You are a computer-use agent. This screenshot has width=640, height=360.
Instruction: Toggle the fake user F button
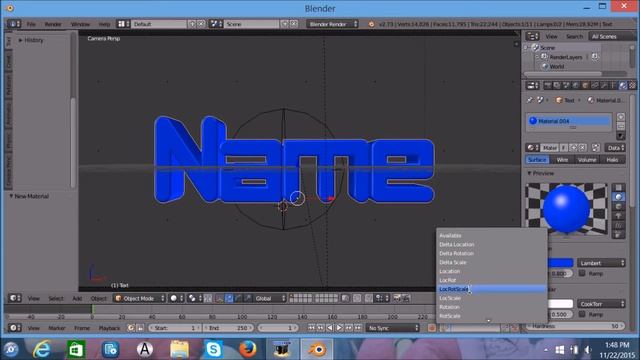point(564,148)
